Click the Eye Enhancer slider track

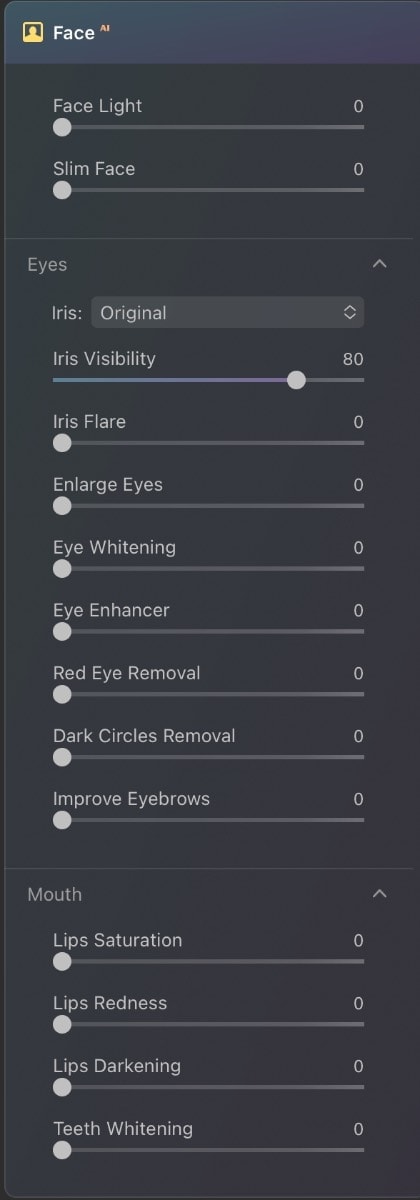click(208, 632)
